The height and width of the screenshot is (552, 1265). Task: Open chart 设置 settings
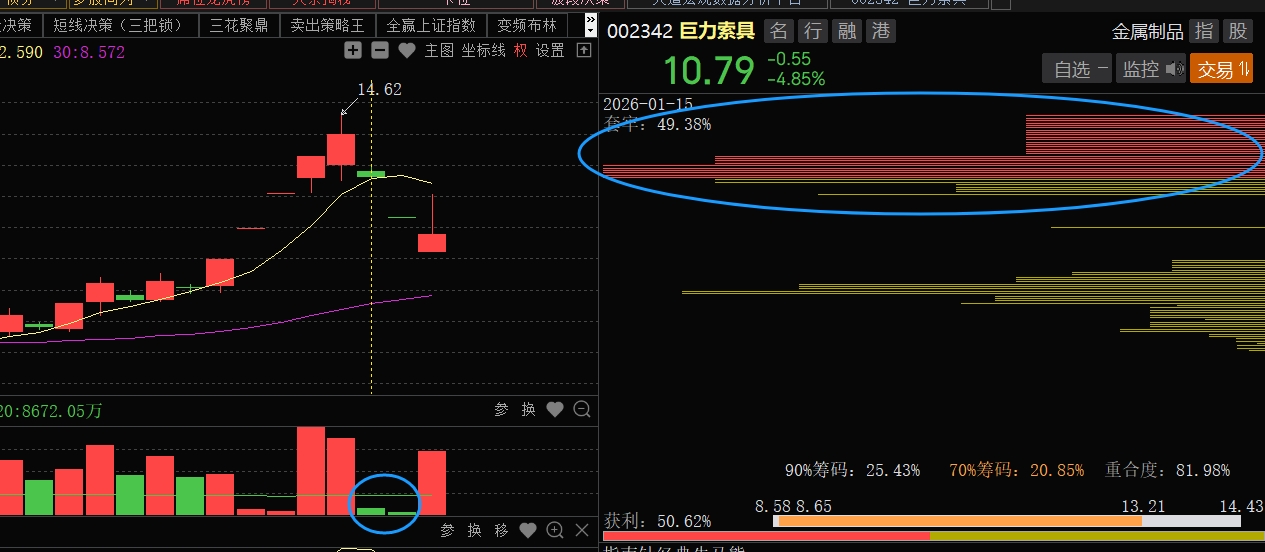pyautogui.click(x=550, y=50)
